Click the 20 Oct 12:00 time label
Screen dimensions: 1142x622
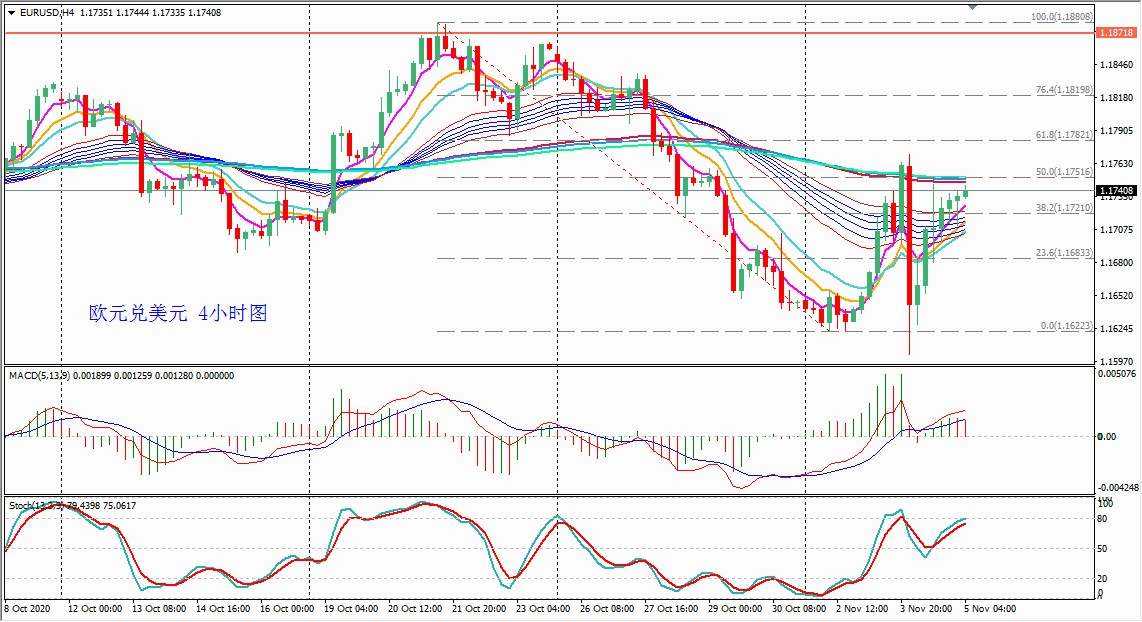point(415,608)
